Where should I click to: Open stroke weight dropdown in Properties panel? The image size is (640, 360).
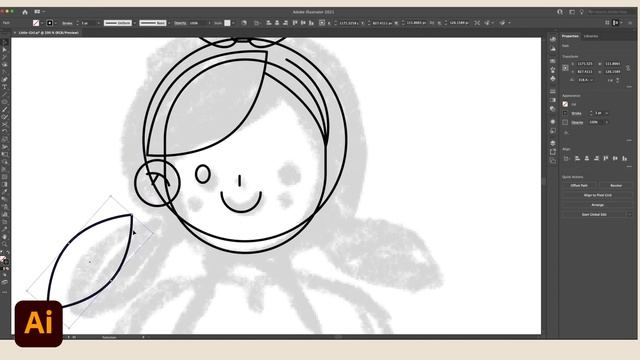coord(607,113)
